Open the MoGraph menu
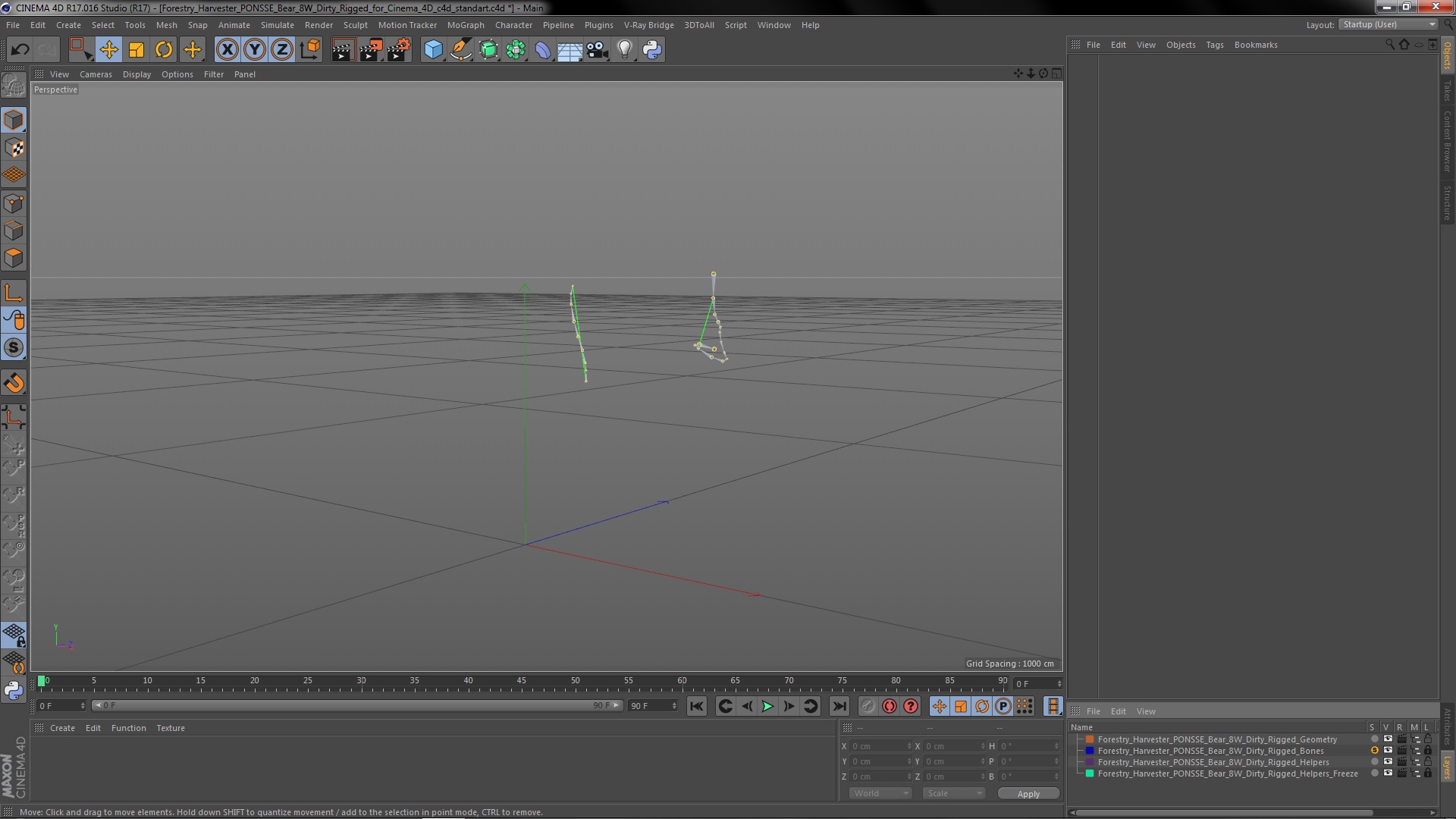 click(466, 25)
